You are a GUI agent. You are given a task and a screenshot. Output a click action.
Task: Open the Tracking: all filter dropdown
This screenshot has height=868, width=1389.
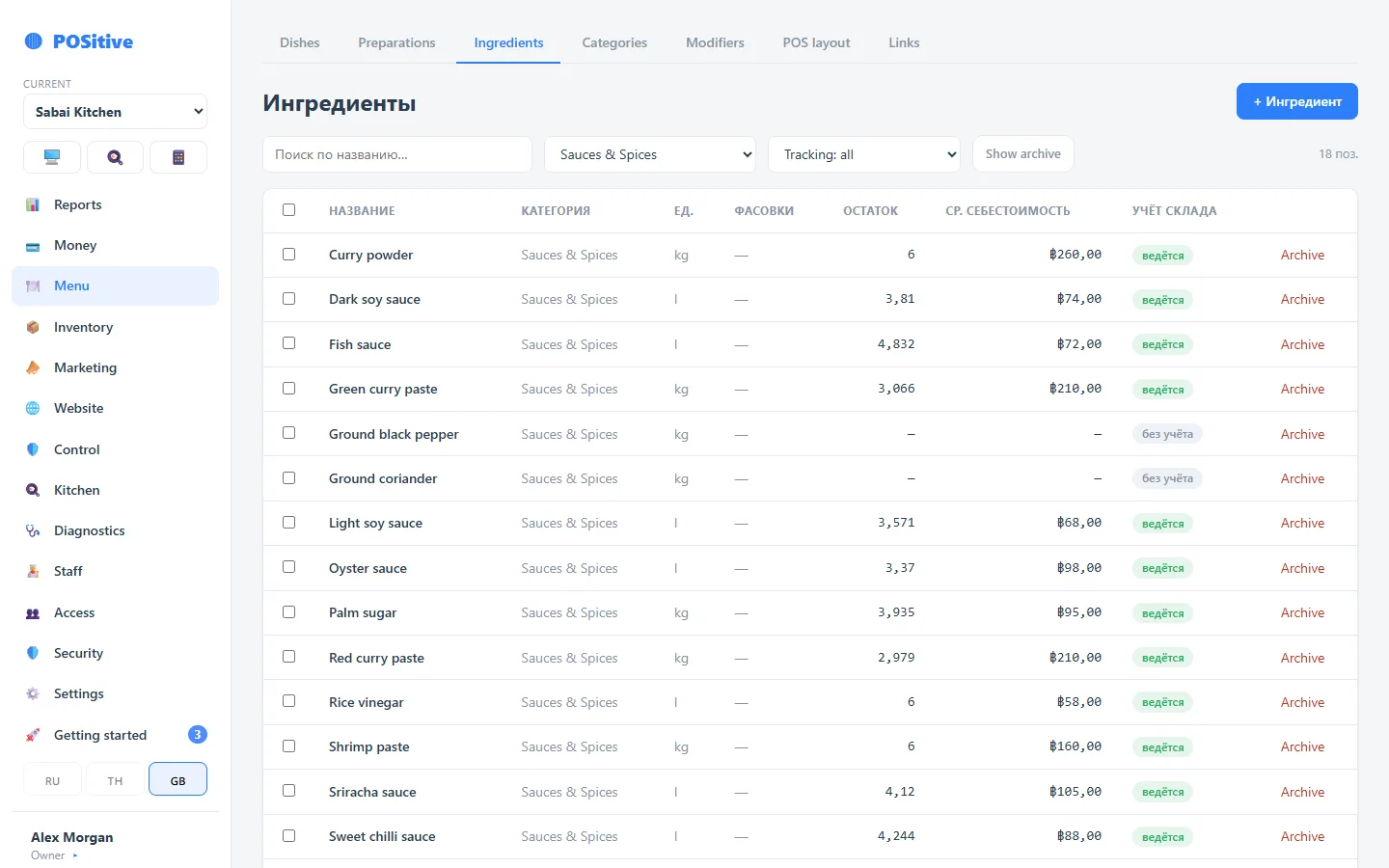tap(864, 154)
